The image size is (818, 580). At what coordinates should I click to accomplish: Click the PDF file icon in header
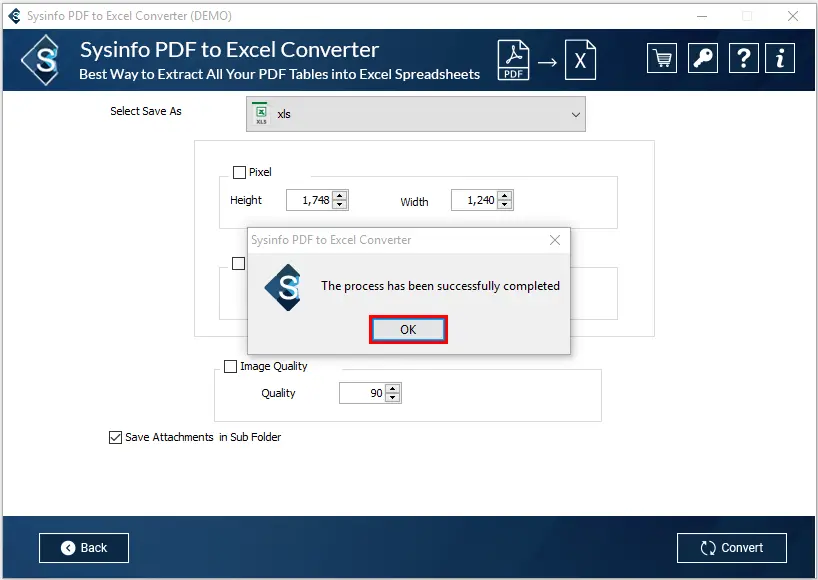513,60
